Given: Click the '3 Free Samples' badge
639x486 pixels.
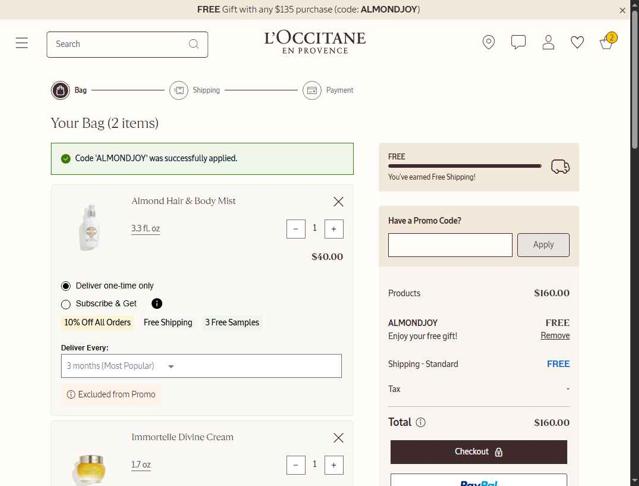Looking at the screenshot, I should (232, 322).
